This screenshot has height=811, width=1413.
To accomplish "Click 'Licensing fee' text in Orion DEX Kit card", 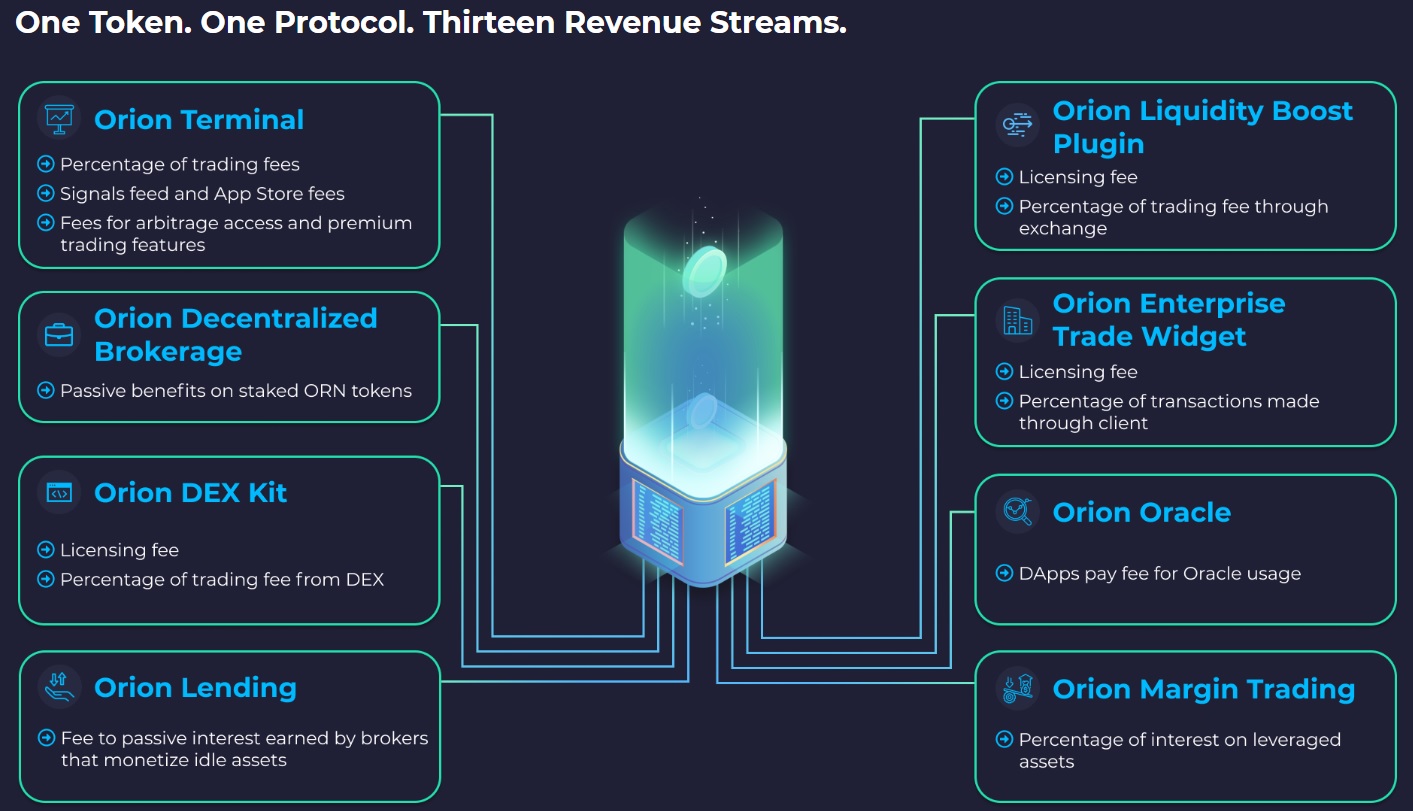I will [x=119, y=550].
